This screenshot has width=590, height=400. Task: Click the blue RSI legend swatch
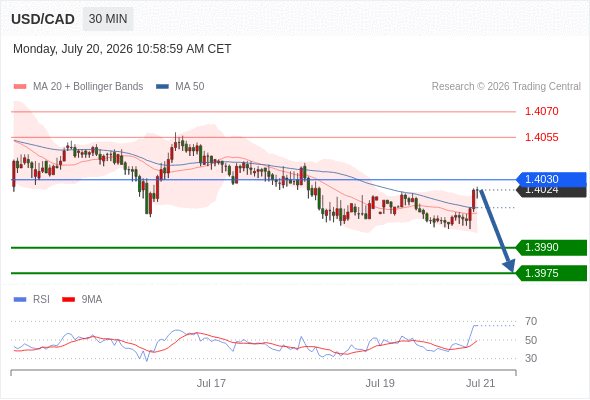(20, 300)
